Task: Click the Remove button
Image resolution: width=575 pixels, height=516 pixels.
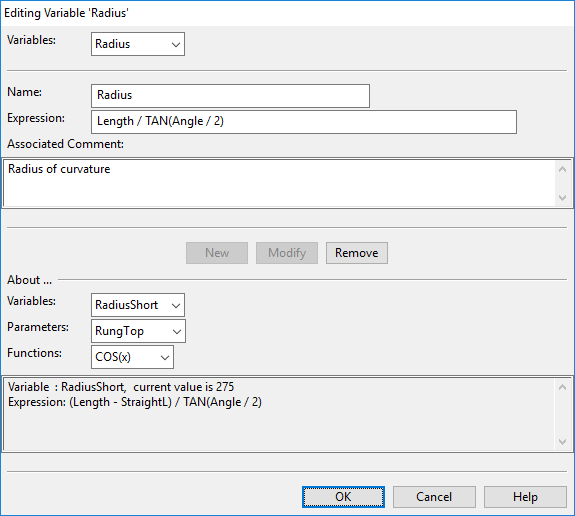Action: click(356, 253)
